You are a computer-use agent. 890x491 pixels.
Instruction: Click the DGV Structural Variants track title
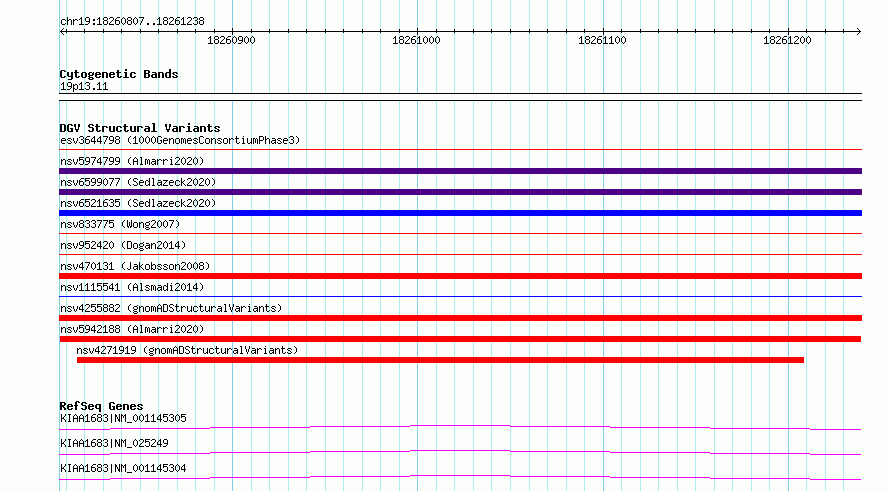point(140,128)
